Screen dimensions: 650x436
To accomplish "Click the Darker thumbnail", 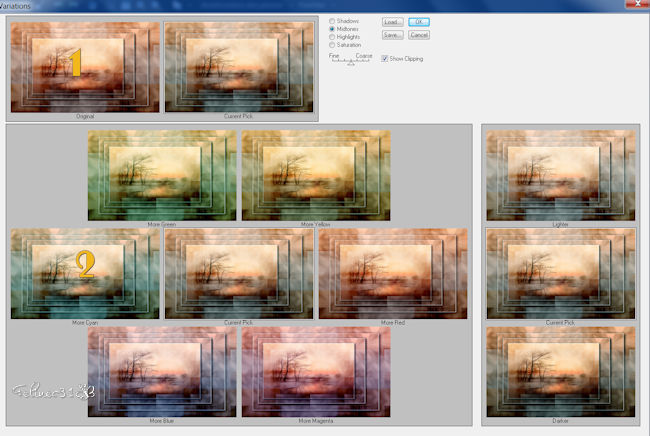I will (560, 372).
